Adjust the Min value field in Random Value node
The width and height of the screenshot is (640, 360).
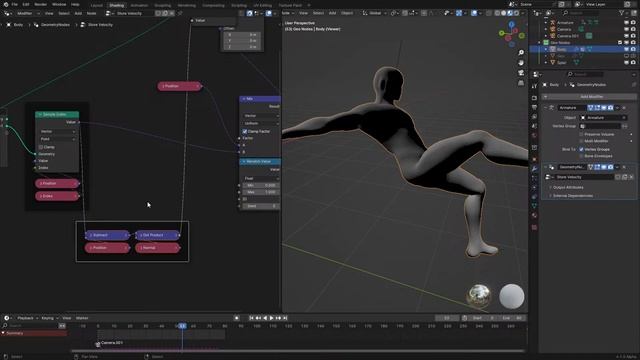click(261, 185)
